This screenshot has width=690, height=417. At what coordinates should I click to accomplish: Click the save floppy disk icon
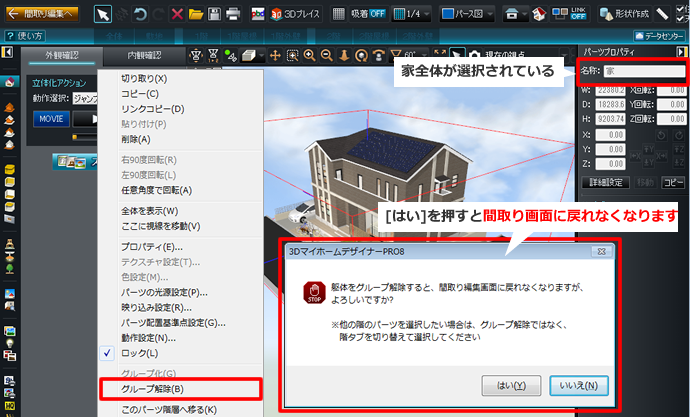(214, 14)
